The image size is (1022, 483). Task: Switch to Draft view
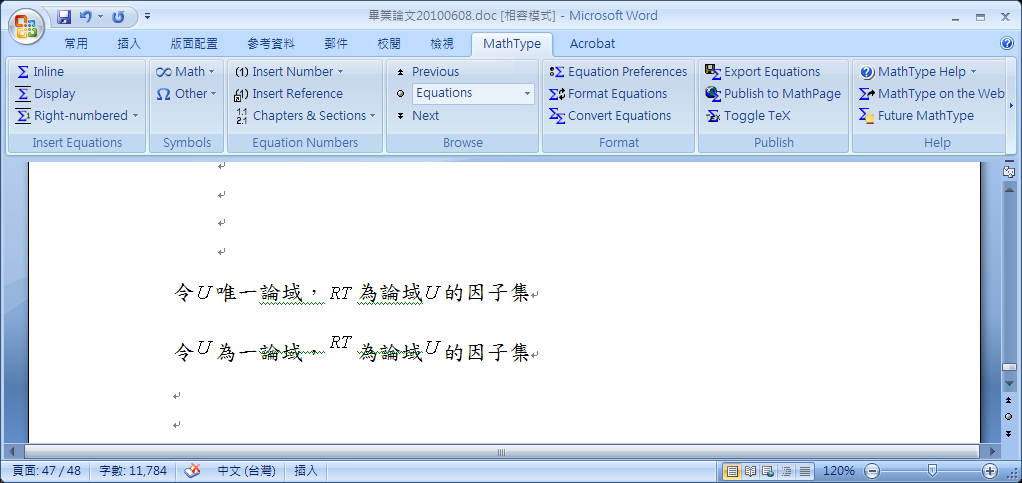(805, 471)
